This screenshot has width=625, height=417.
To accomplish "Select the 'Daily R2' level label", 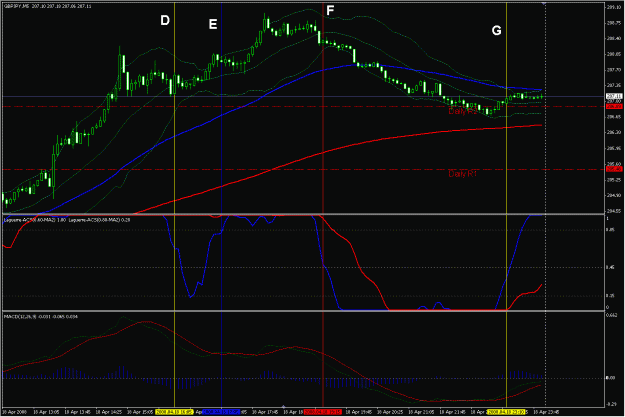I will click(x=462, y=111).
